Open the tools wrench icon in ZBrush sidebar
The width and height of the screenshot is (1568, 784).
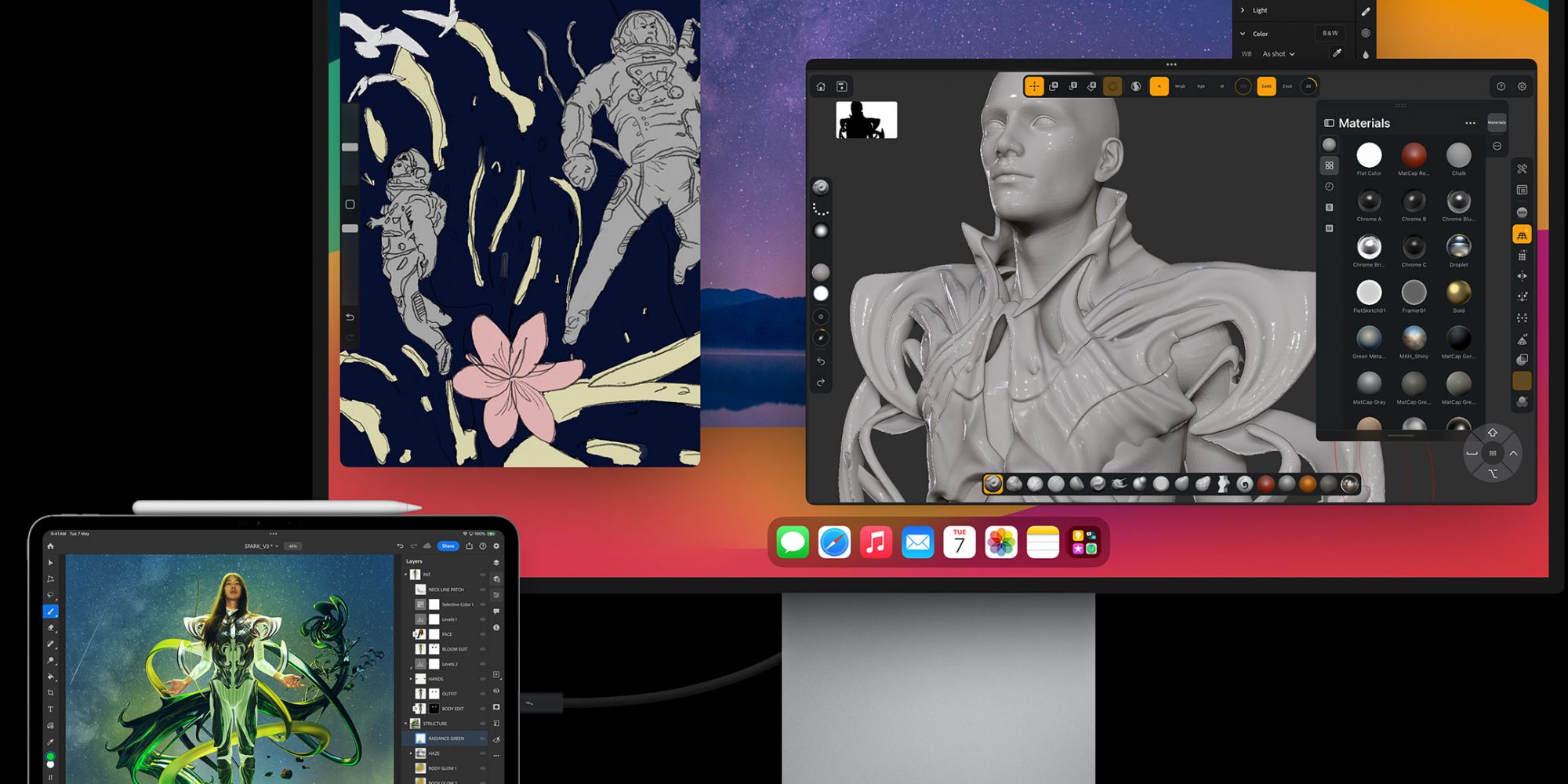[1522, 169]
